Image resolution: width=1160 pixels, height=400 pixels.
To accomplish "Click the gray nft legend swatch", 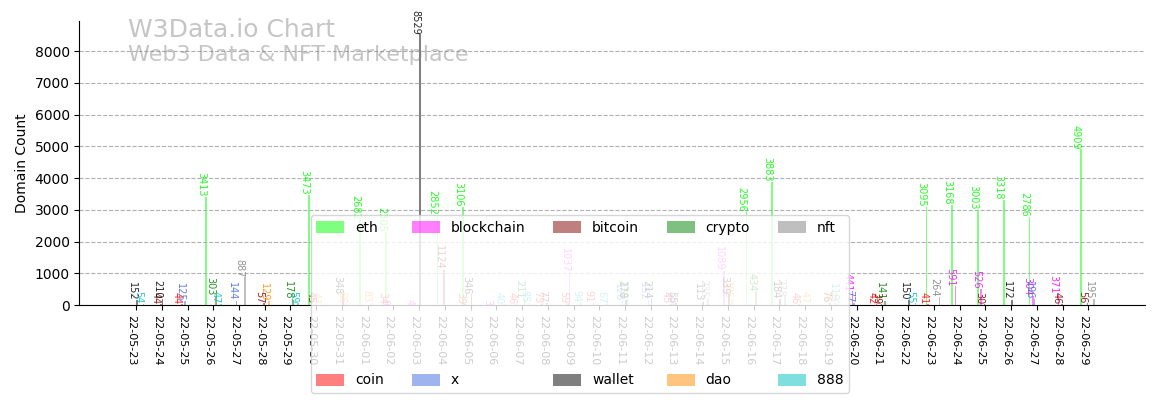I will pos(792,228).
